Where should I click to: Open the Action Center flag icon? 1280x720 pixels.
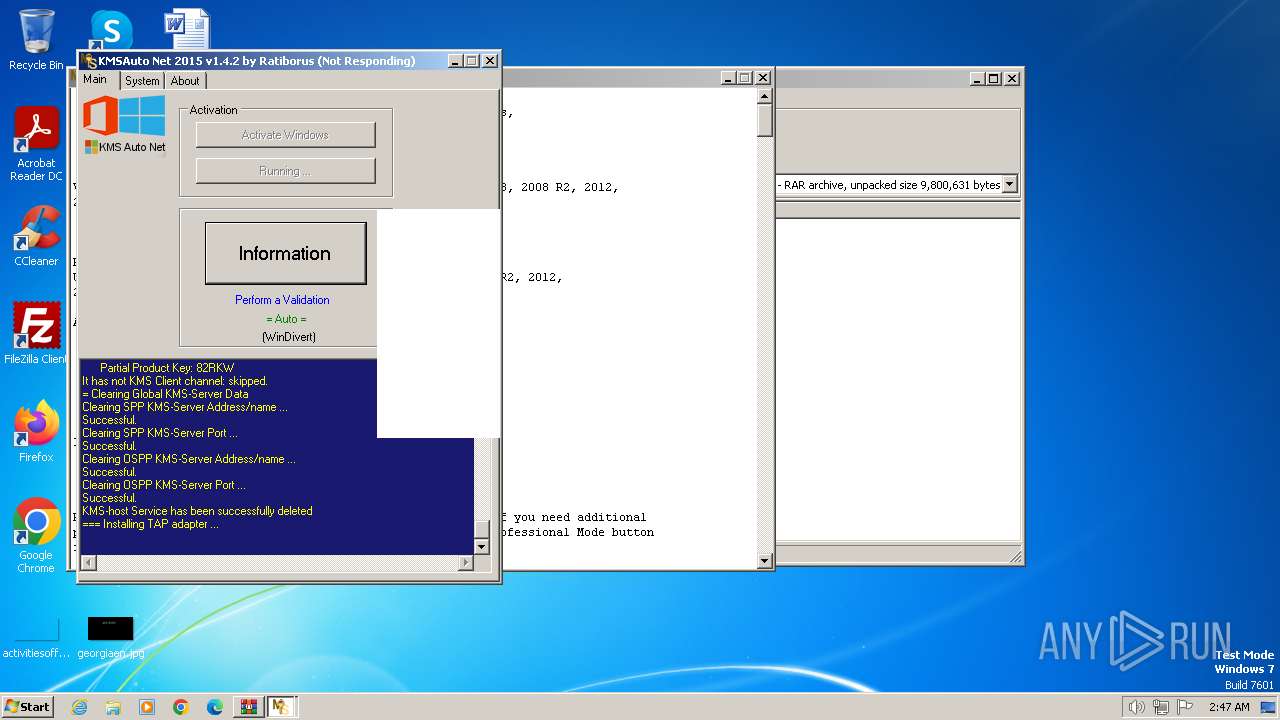coord(1185,707)
